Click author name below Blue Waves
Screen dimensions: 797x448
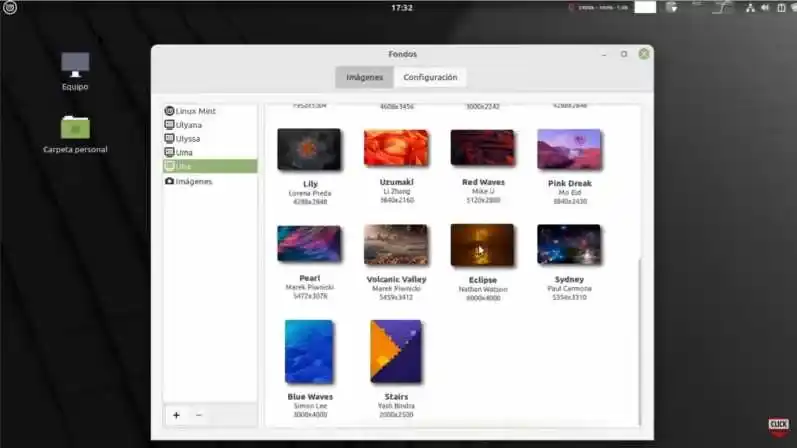pyautogui.click(x=310, y=406)
